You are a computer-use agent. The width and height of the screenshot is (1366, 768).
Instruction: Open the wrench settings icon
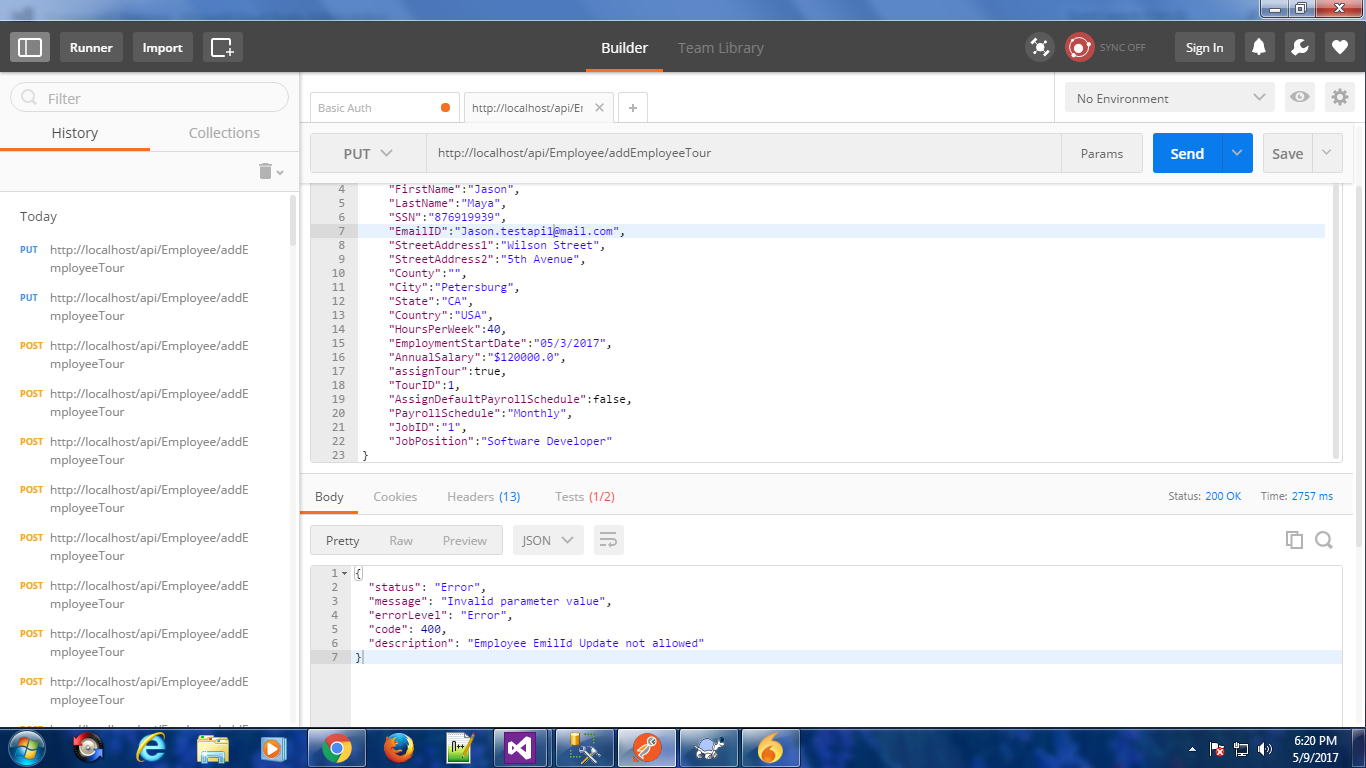click(x=1299, y=47)
